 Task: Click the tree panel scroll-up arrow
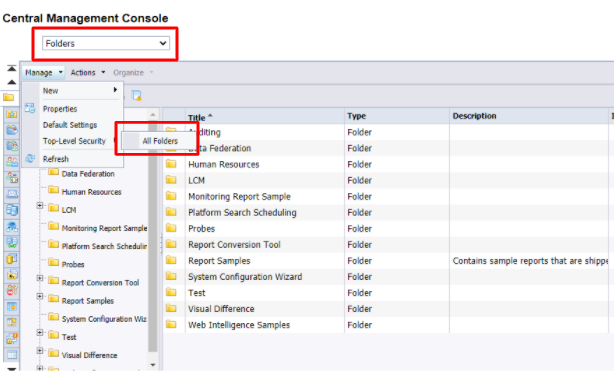pos(153,115)
